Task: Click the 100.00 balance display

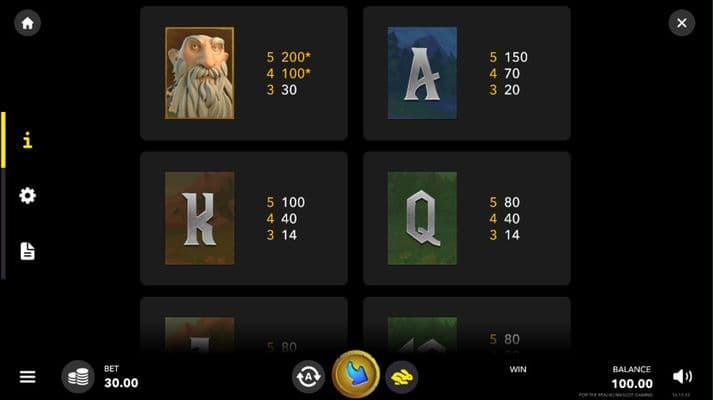Action: pyautogui.click(x=632, y=384)
